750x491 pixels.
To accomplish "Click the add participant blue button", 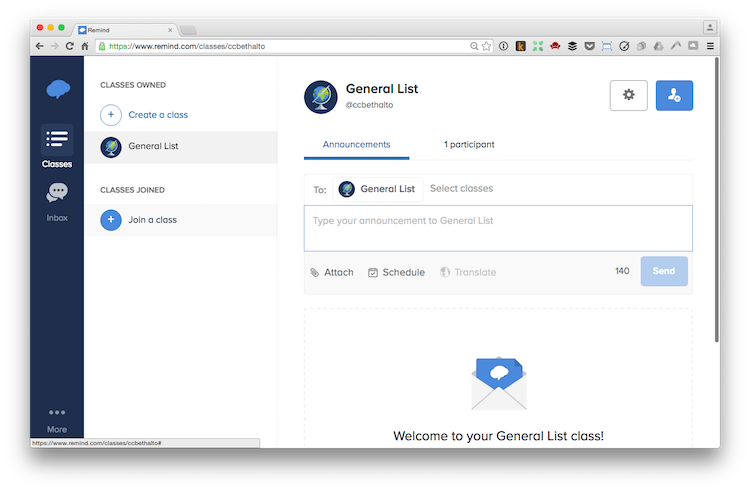I will pyautogui.click(x=674, y=95).
